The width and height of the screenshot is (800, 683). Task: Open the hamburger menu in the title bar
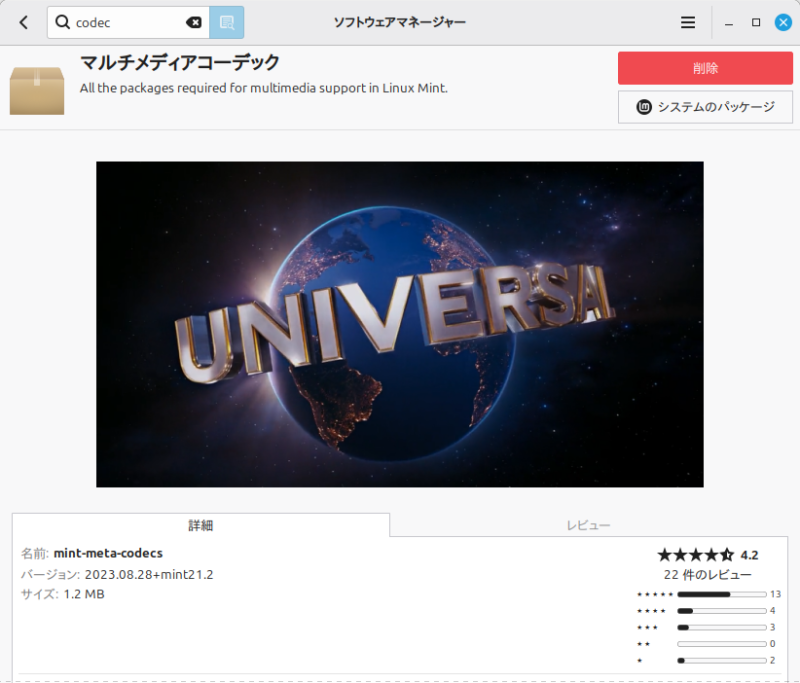[688, 22]
